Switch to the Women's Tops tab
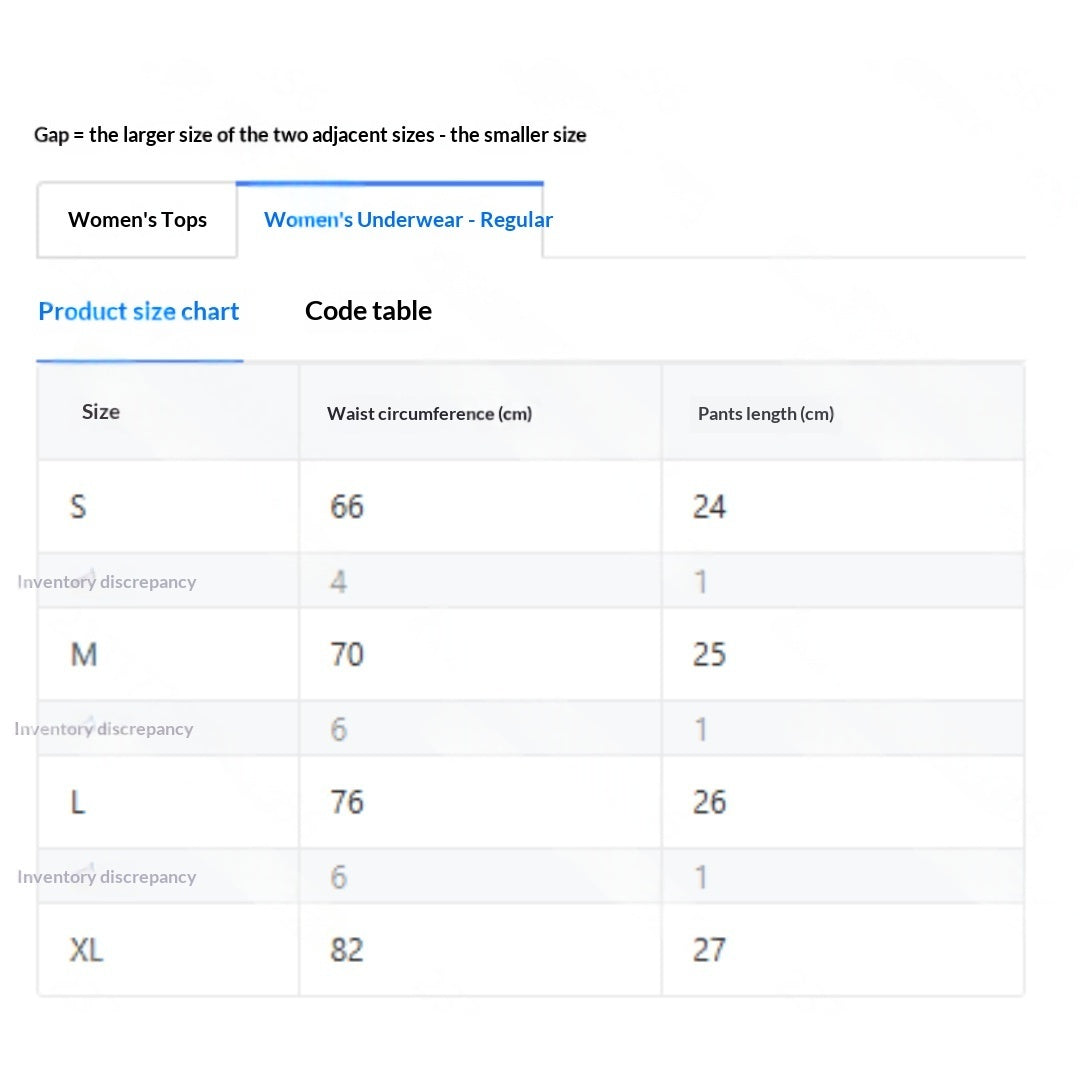1080x1080 pixels. point(137,220)
